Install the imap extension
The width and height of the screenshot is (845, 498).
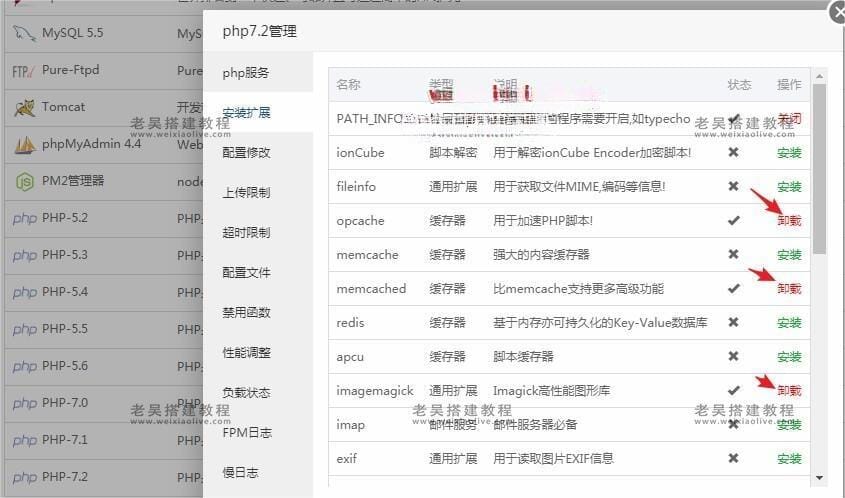[x=789, y=425]
